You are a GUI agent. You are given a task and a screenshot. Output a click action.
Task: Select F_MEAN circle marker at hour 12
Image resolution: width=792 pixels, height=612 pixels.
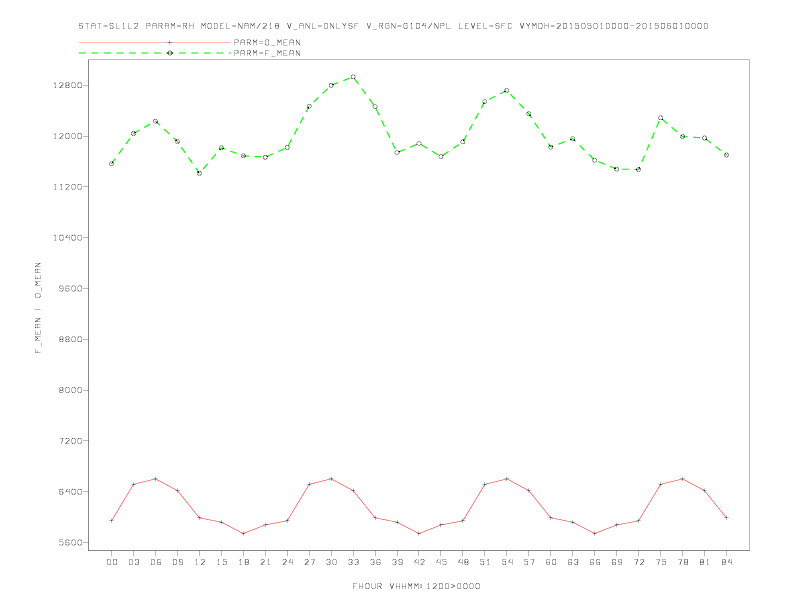click(200, 173)
